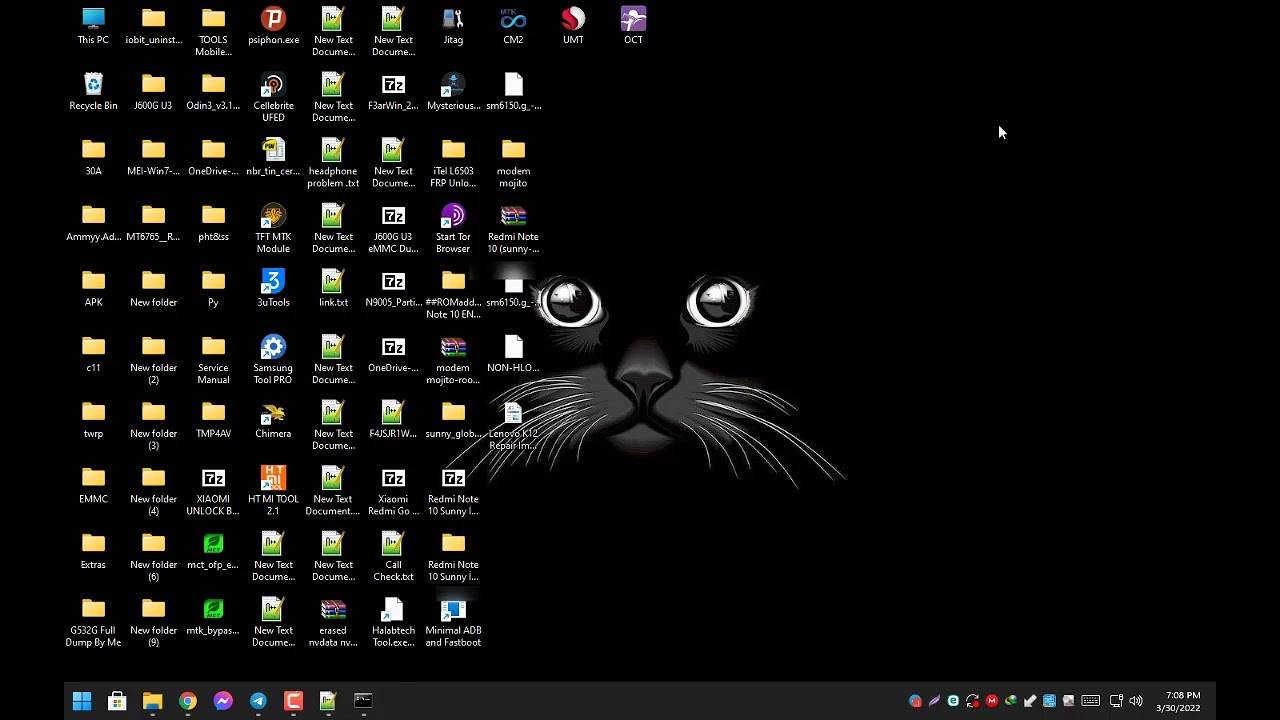1280x720 pixels.
Task: Open the Odin3_v3.1... folder
Action: 213,92
